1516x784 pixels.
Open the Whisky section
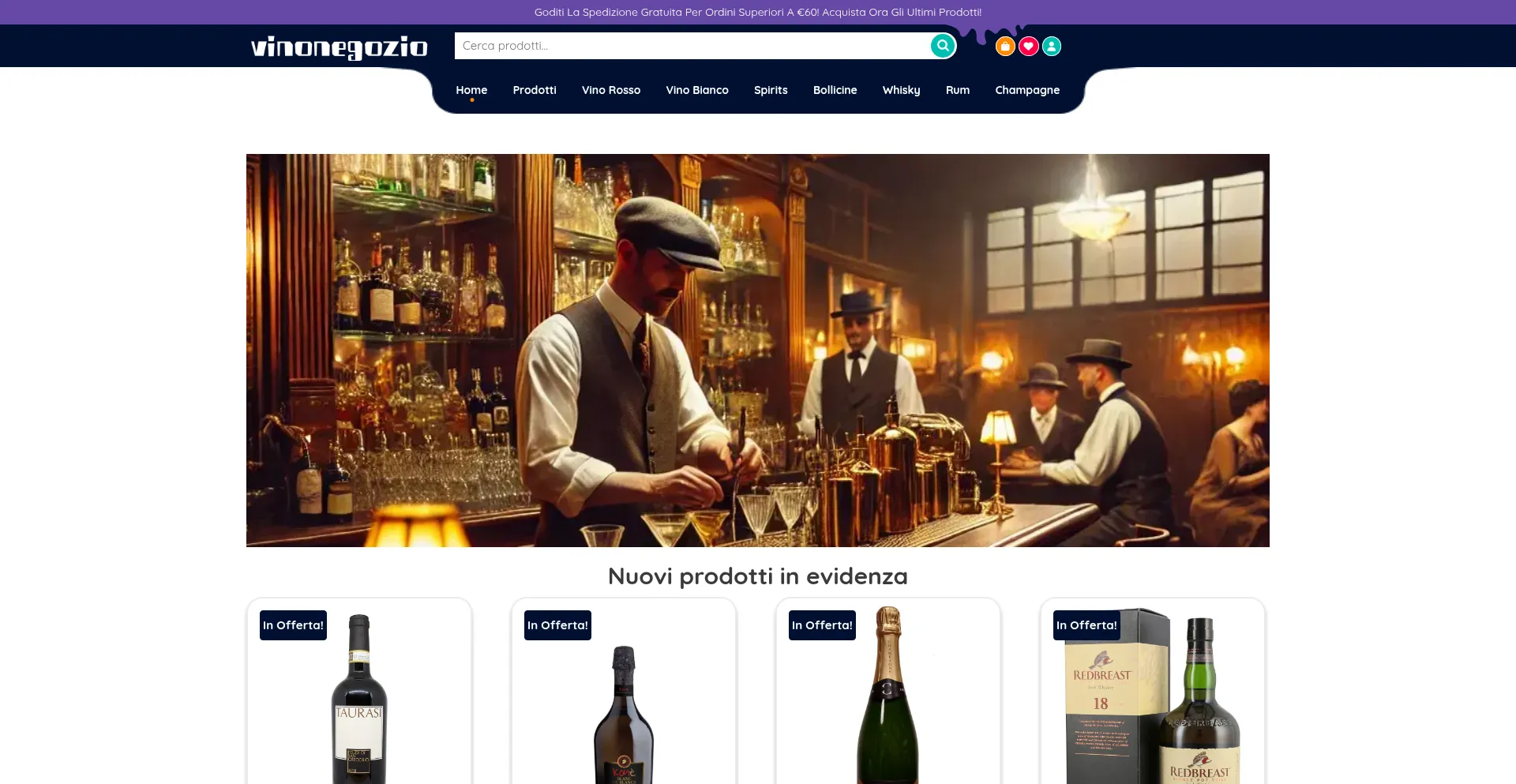[x=900, y=89]
